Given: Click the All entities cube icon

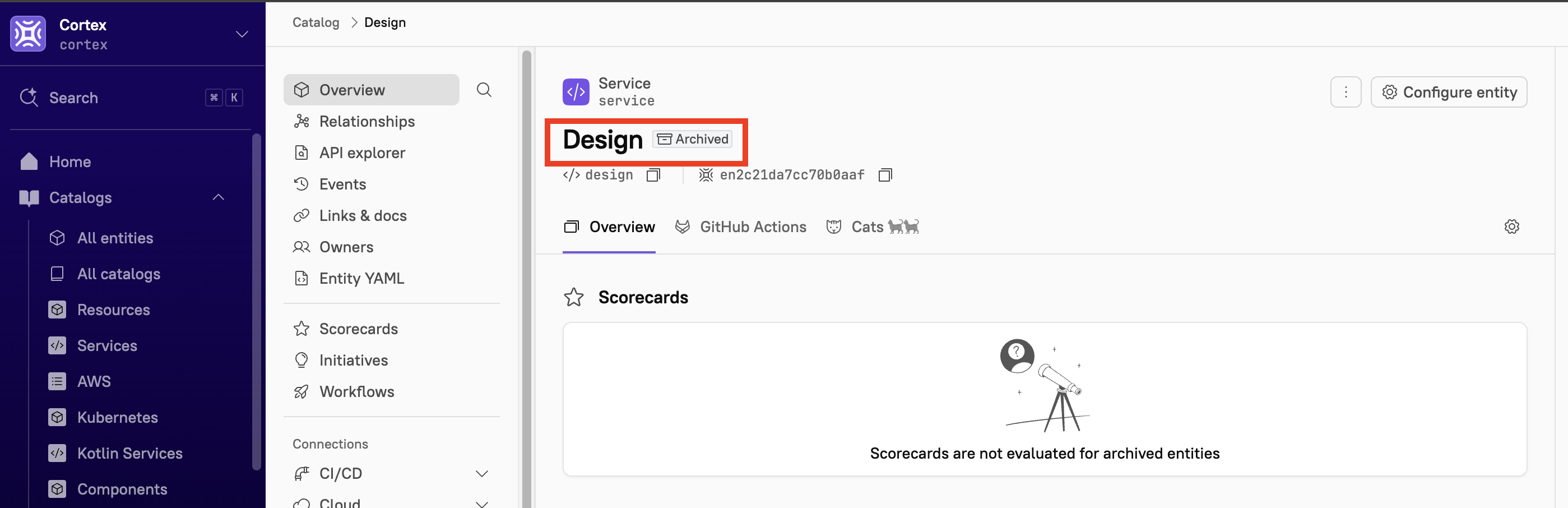Looking at the screenshot, I should (57, 238).
